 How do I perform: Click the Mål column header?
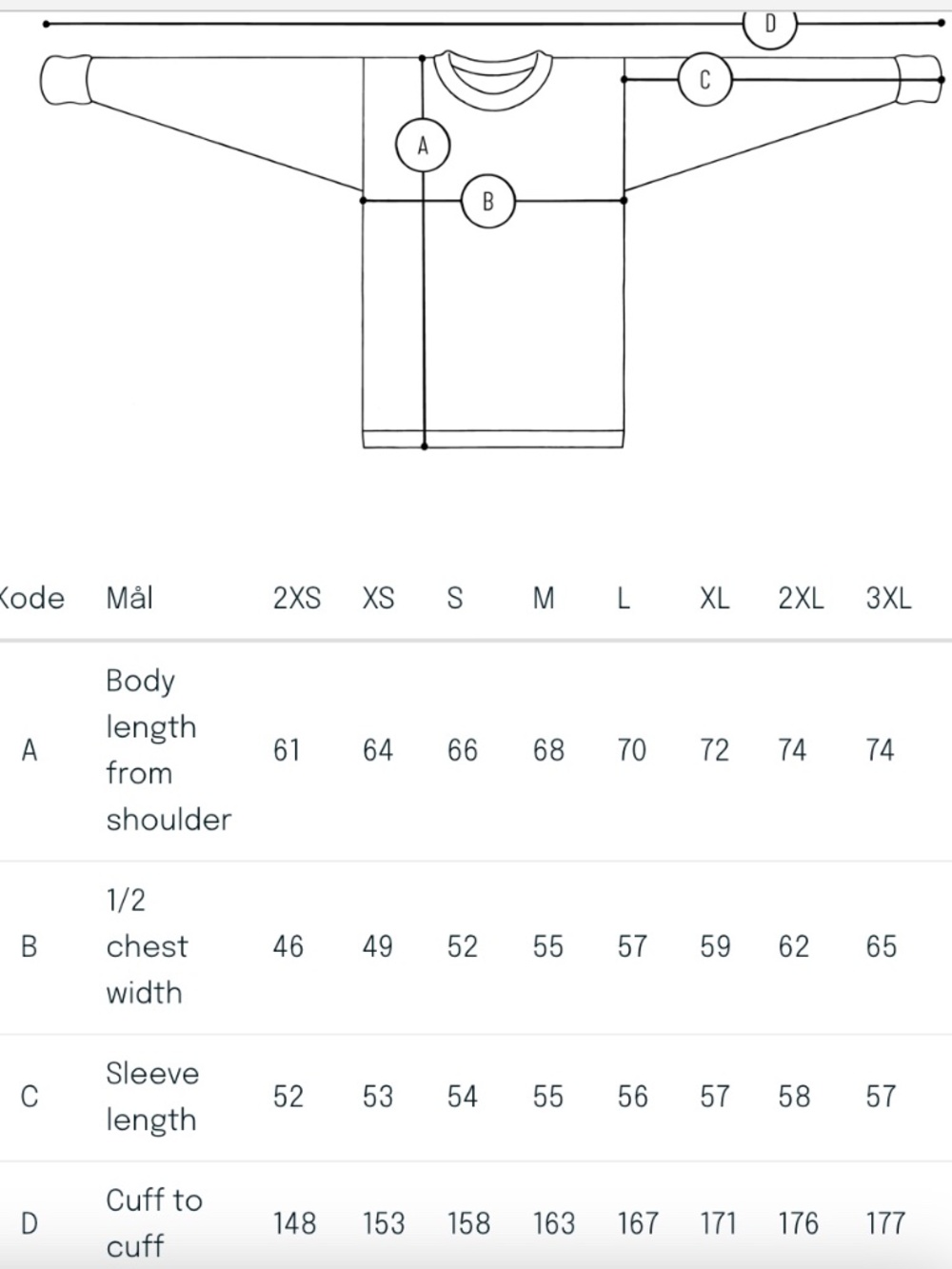click(x=129, y=598)
